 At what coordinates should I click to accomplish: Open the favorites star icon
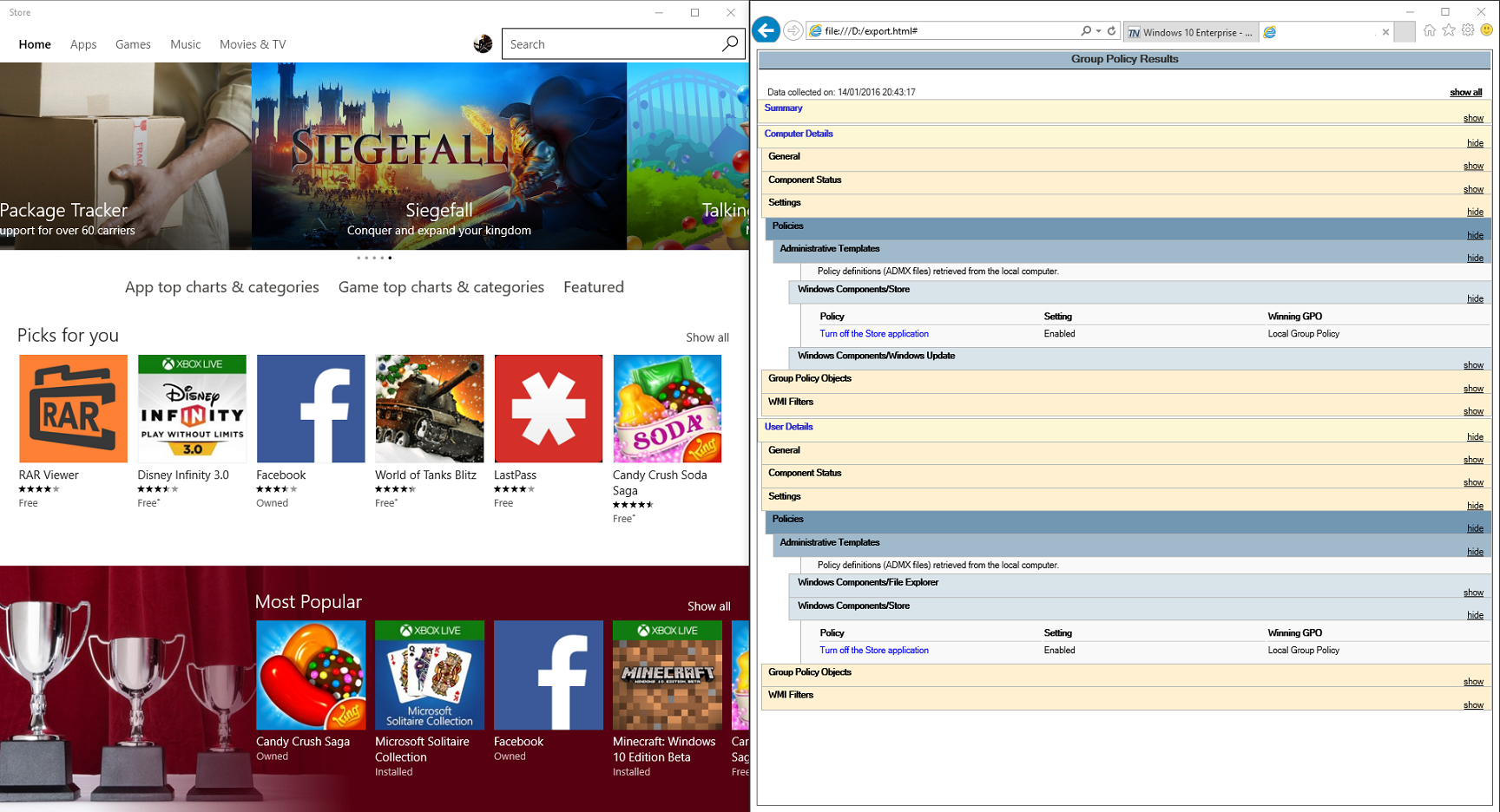(1449, 30)
